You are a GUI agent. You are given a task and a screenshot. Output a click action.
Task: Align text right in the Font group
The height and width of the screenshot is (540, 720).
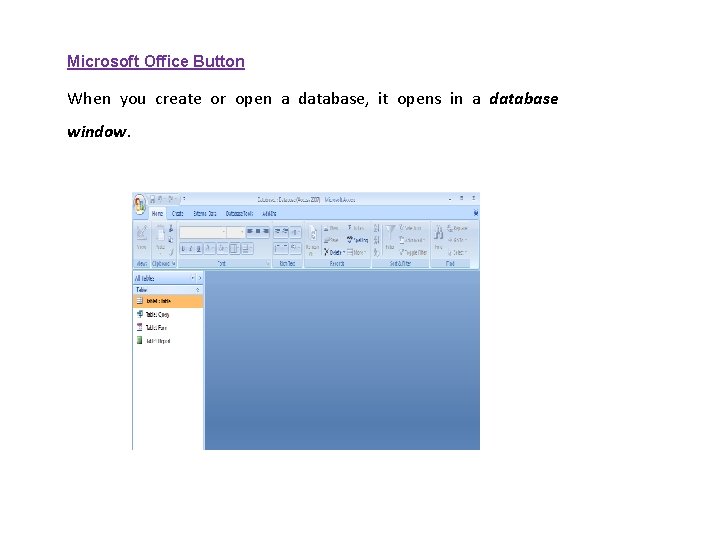(266, 231)
